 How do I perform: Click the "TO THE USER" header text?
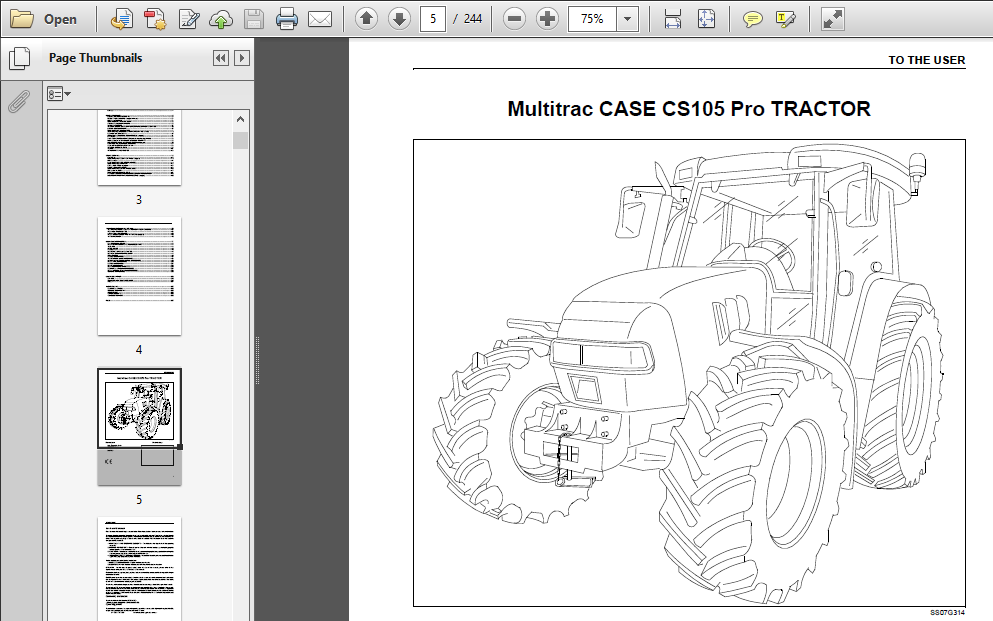click(x=927, y=60)
